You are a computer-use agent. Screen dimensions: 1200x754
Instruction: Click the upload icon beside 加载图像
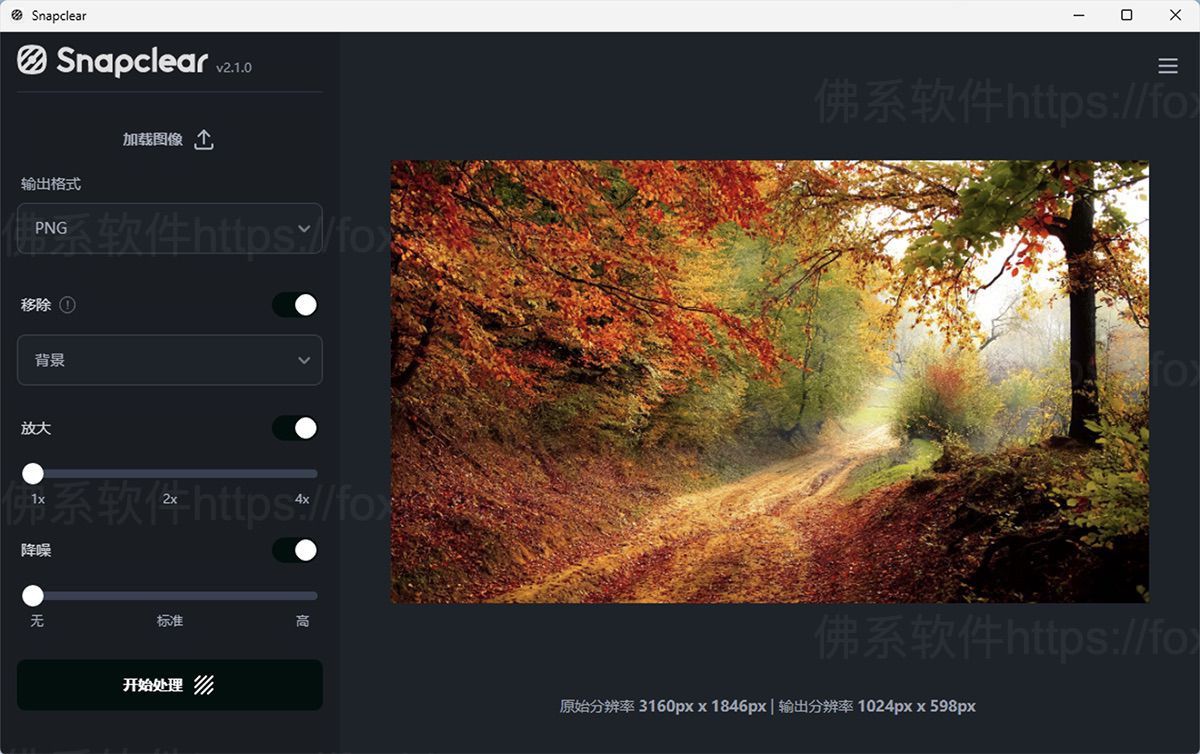(x=203, y=139)
